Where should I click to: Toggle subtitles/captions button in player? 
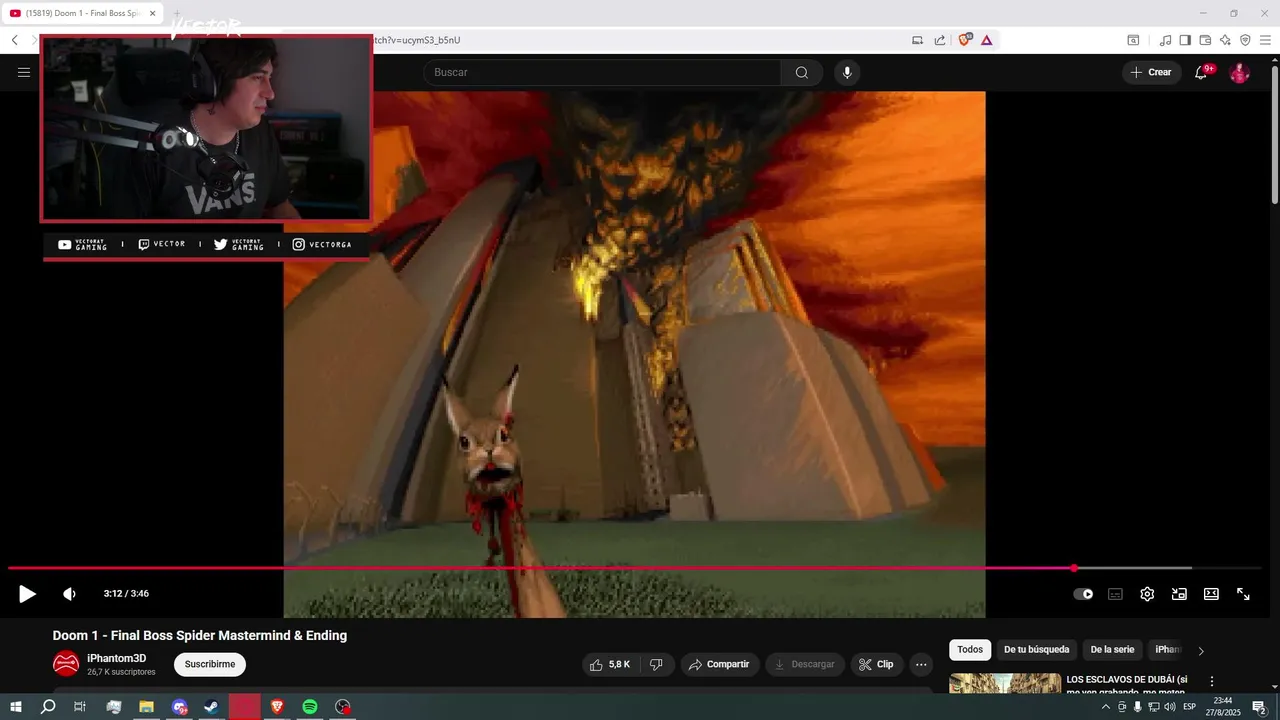(1115, 594)
